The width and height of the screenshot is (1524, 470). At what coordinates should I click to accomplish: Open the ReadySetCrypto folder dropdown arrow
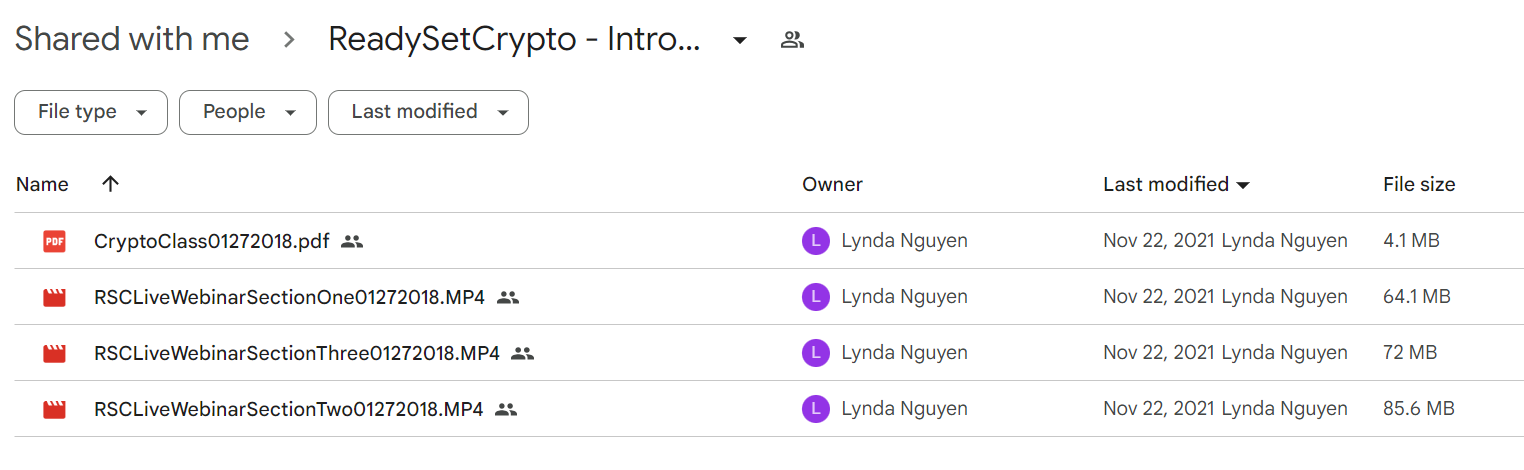tap(739, 41)
